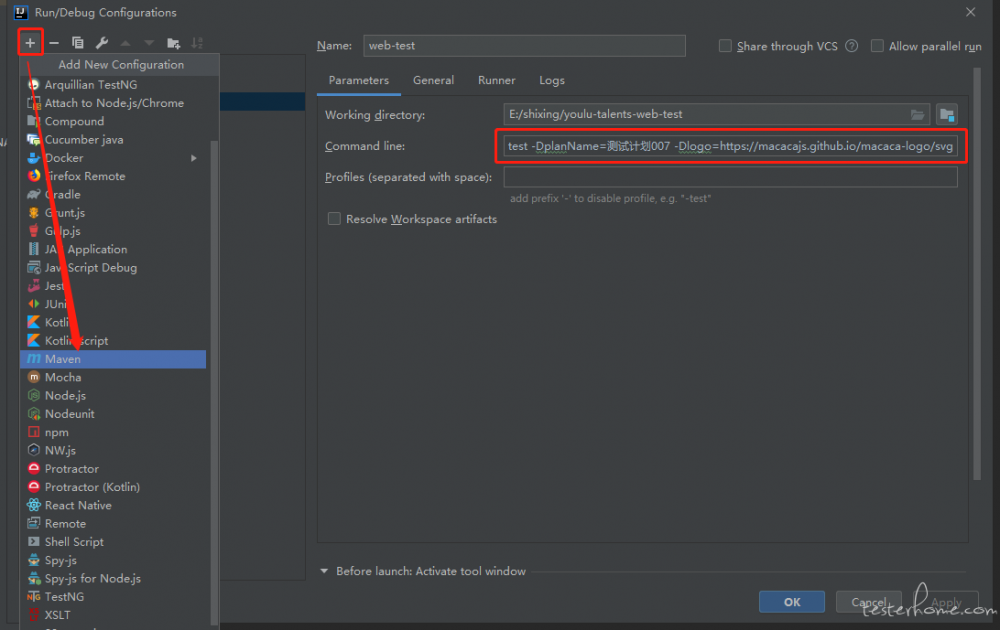Screen dimensions: 1000x630
Task: Click the Apply button
Action: tap(946, 602)
